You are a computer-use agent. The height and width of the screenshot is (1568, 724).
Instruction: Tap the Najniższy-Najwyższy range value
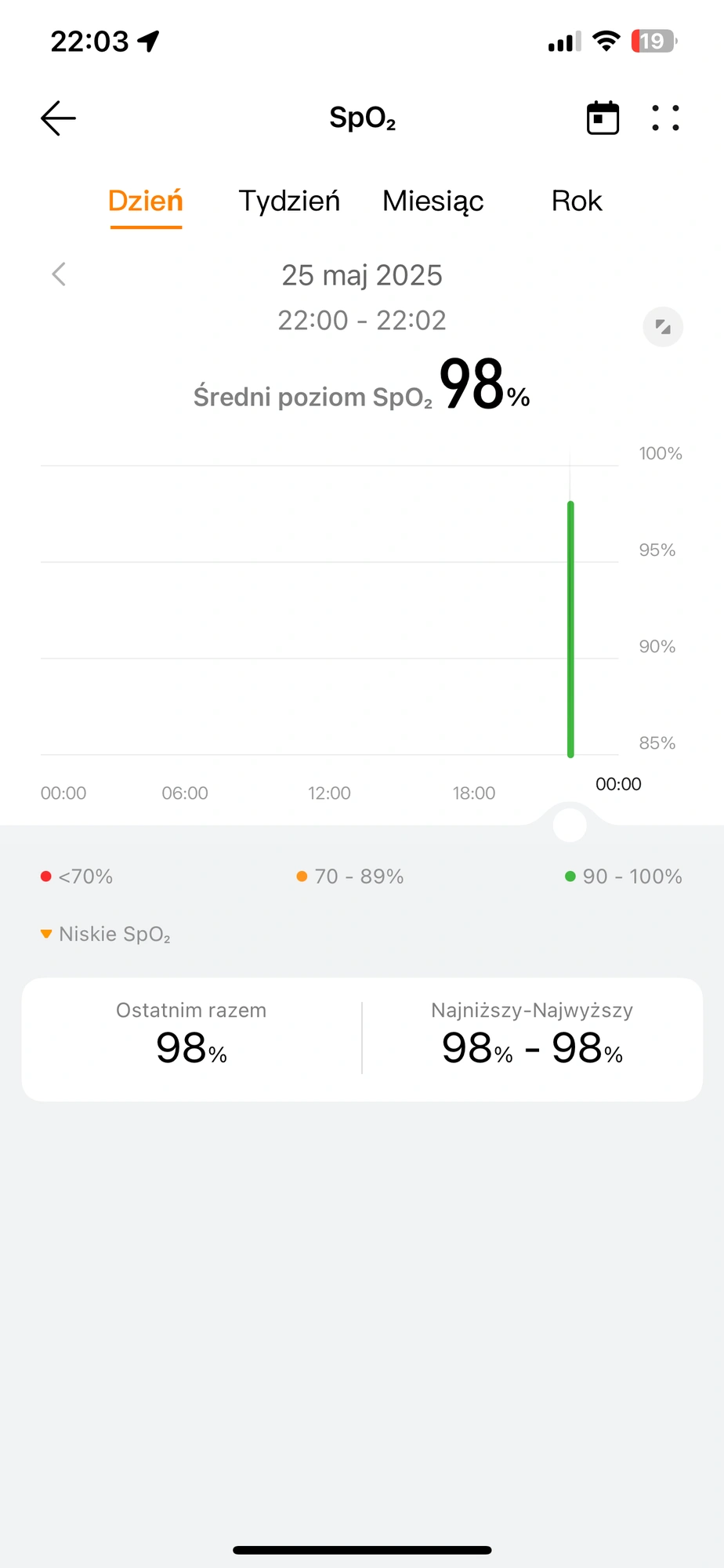coord(533,1048)
